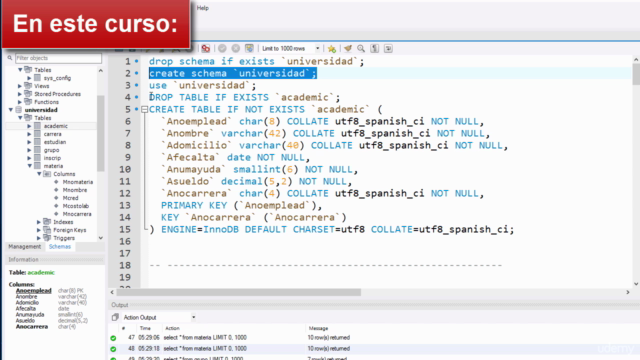Open the Find magnifier in the editor toolbar

click(x=361, y=49)
